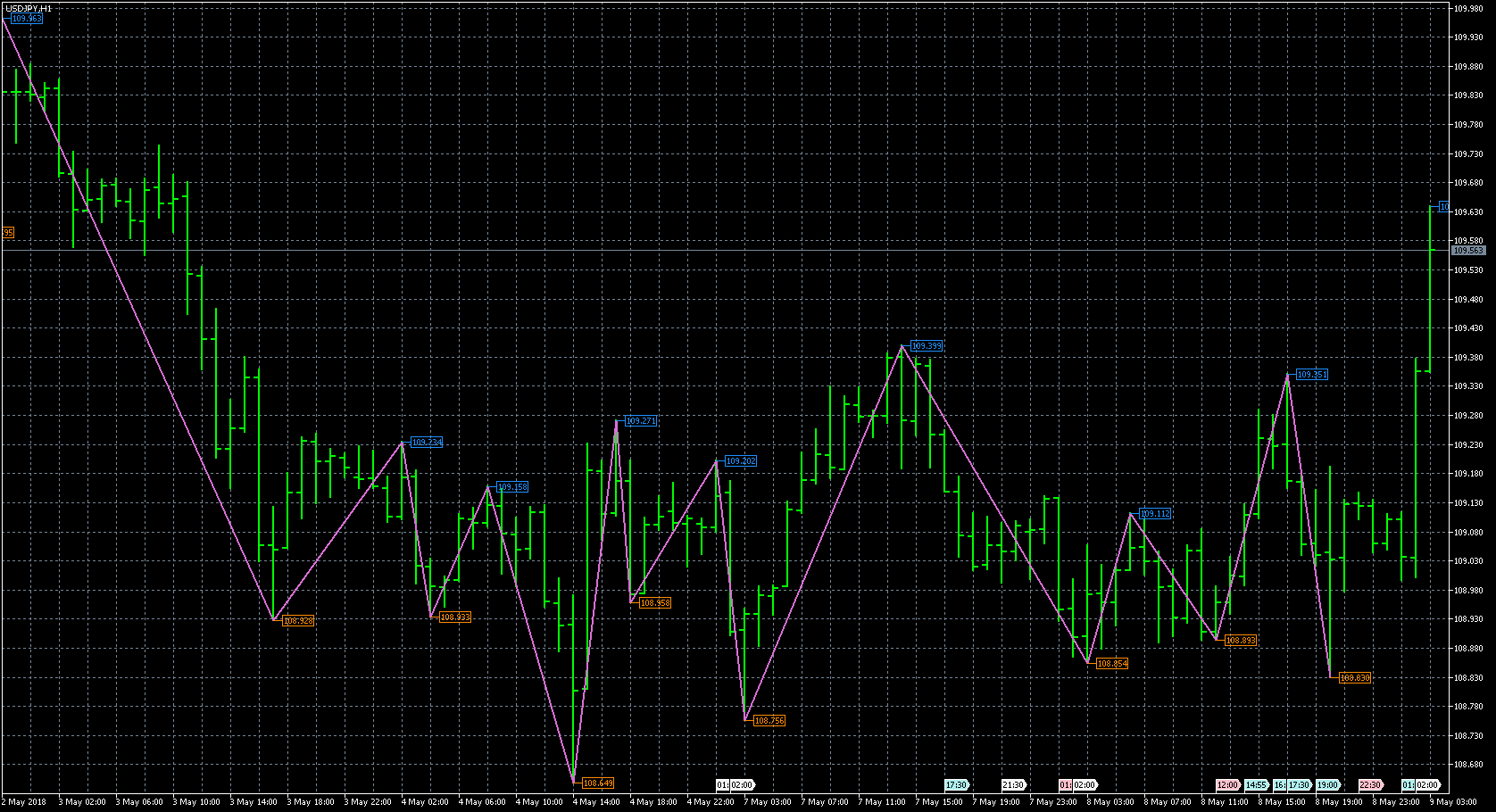1496x812 pixels.
Task: Select the 109.351 peak price label
Action: coord(1311,375)
